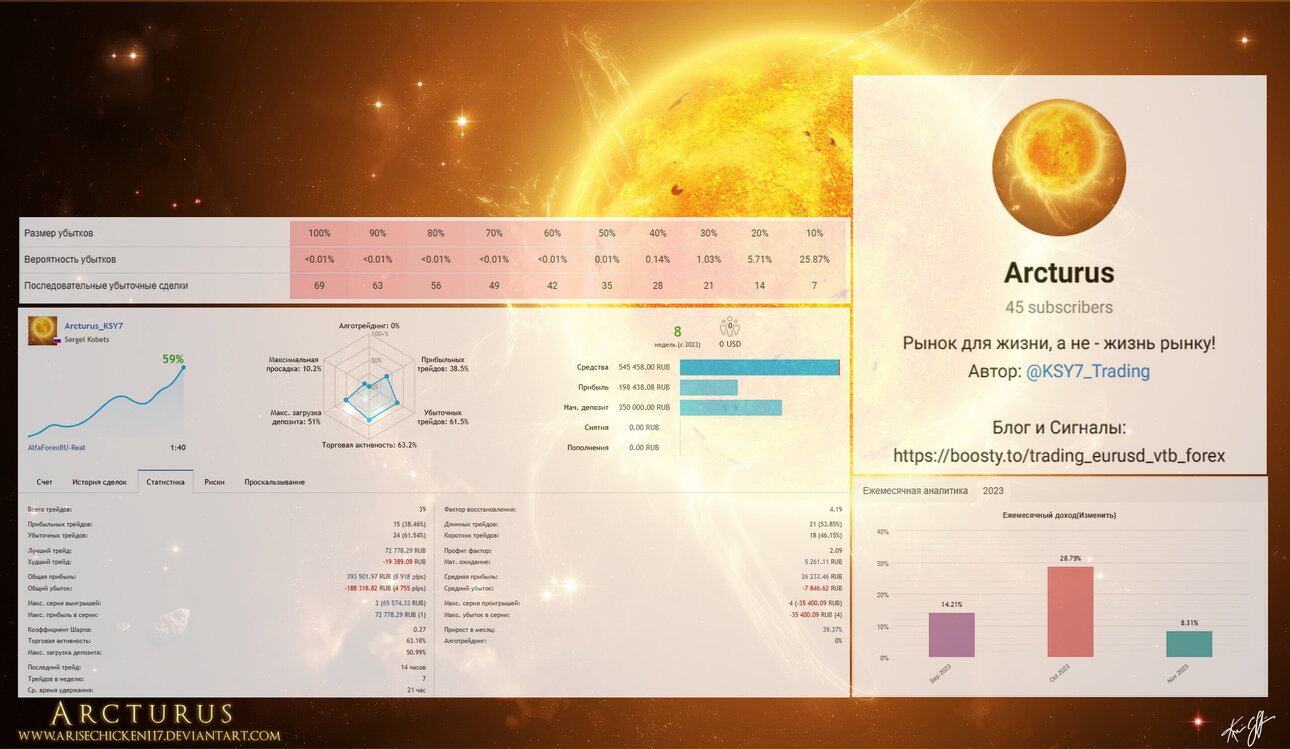Open the История сделок tab
Screen dimensions: 1290x749
point(99,482)
